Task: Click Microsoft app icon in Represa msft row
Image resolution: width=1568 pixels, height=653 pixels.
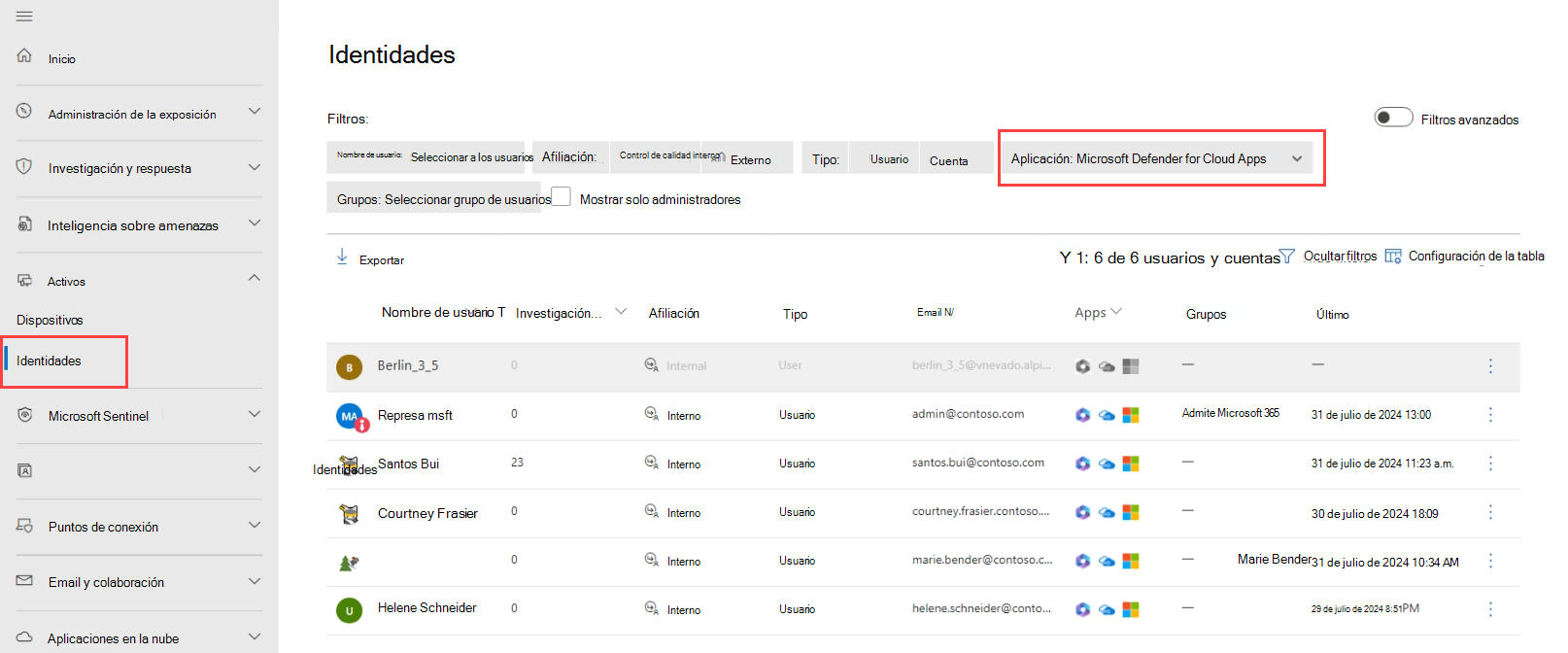Action: pyautogui.click(x=1131, y=415)
